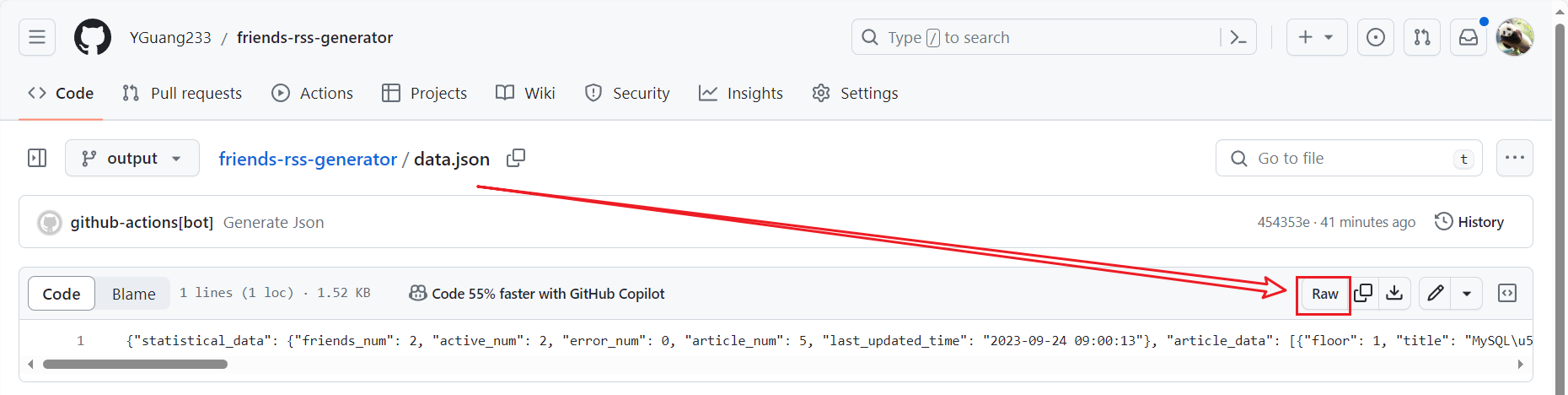The height and width of the screenshot is (395, 1568).
Task: Copy the data.json file path
Action: (516, 158)
